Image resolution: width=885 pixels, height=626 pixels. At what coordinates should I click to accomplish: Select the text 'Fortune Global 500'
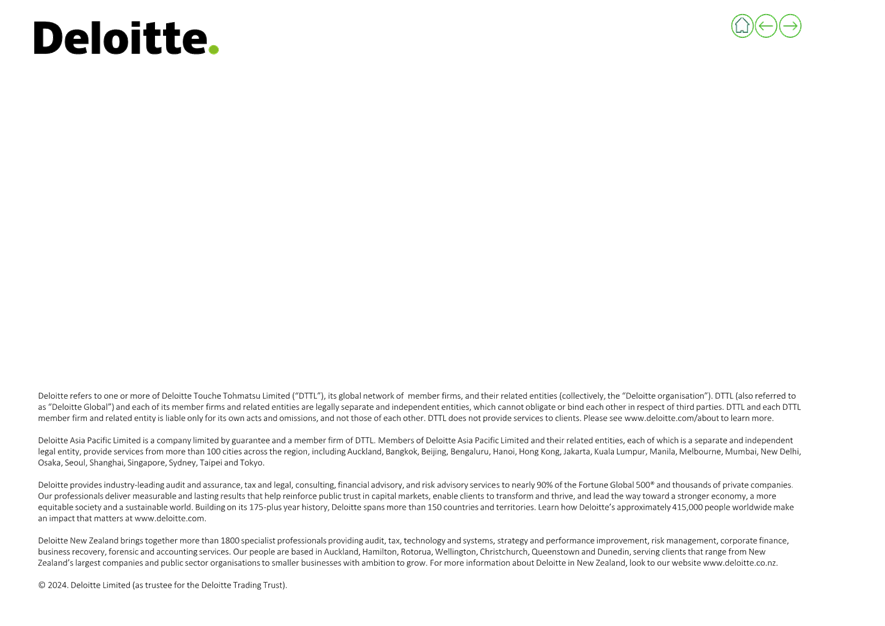pyautogui.click(x=614, y=485)
